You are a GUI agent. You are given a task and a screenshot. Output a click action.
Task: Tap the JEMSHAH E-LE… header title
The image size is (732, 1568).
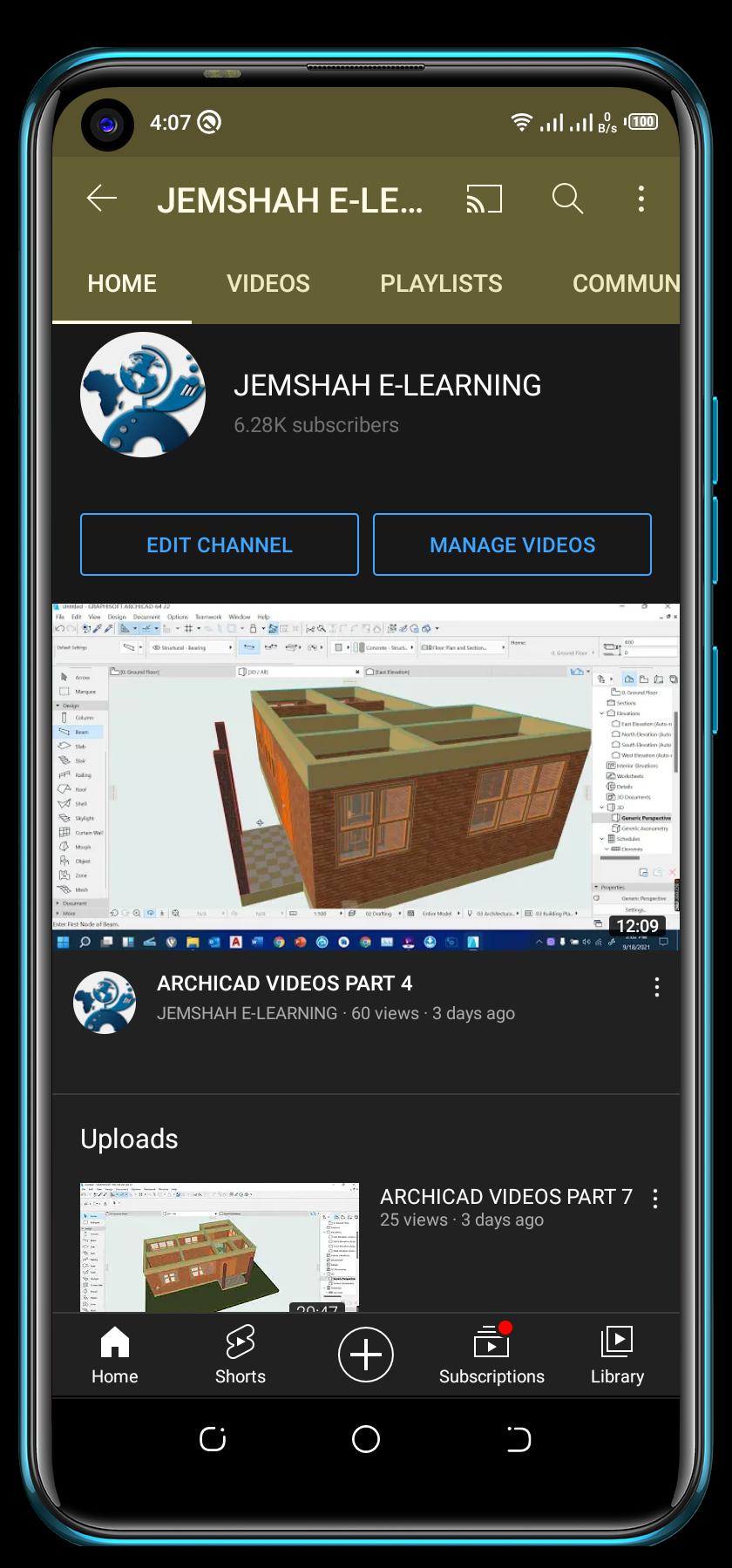pos(290,200)
